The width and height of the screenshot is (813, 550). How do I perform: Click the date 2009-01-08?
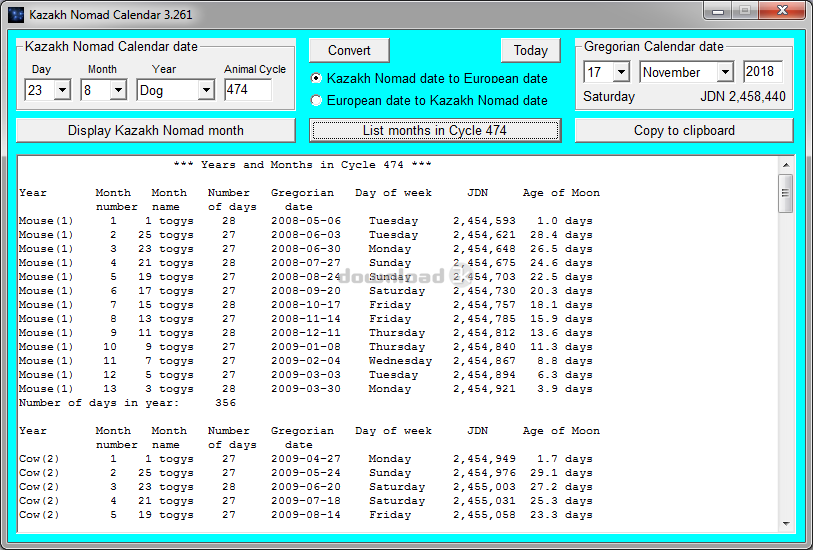306,347
